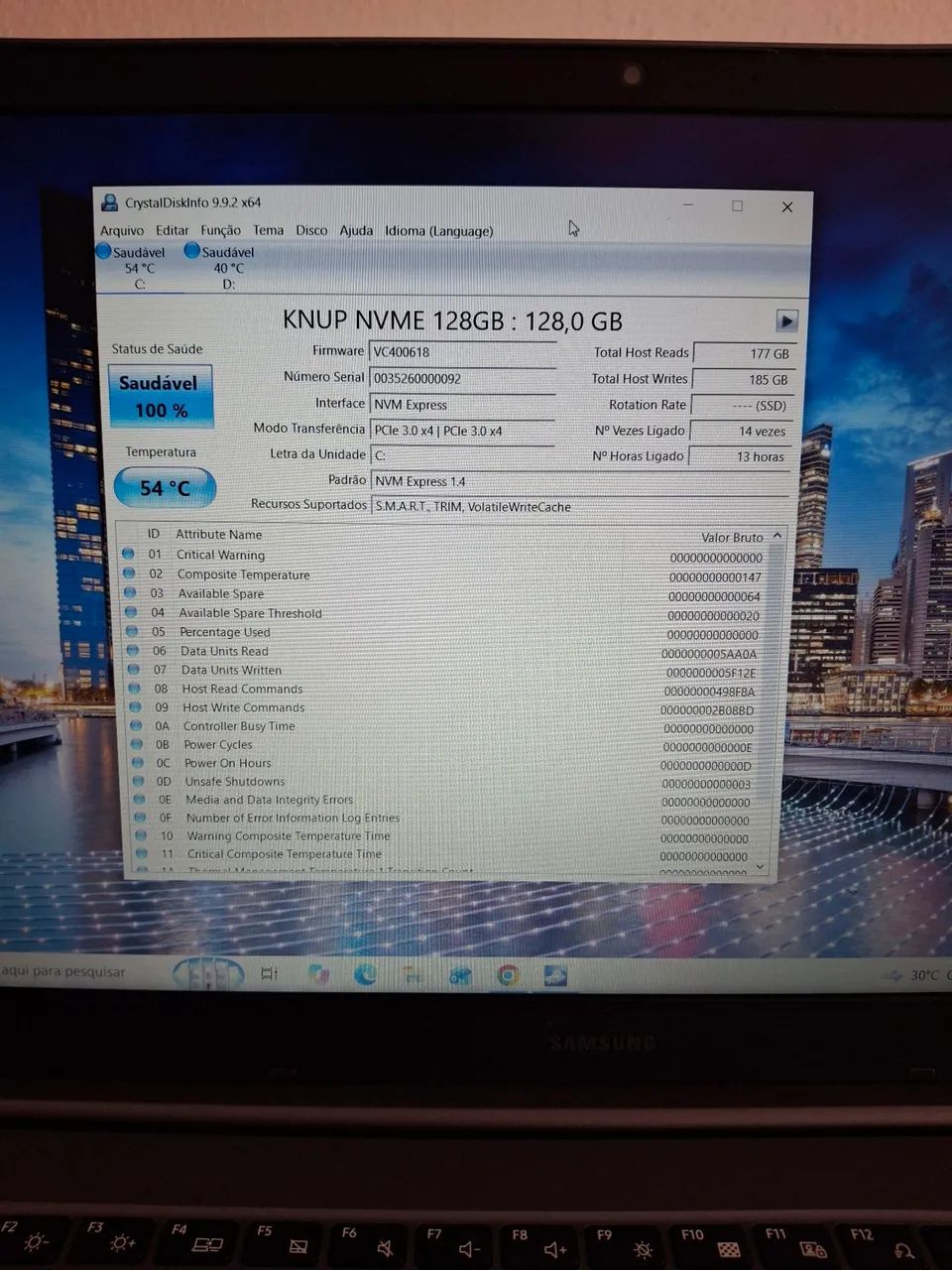Open the Disco menu
This screenshot has width=952, height=1270.
click(x=311, y=230)
